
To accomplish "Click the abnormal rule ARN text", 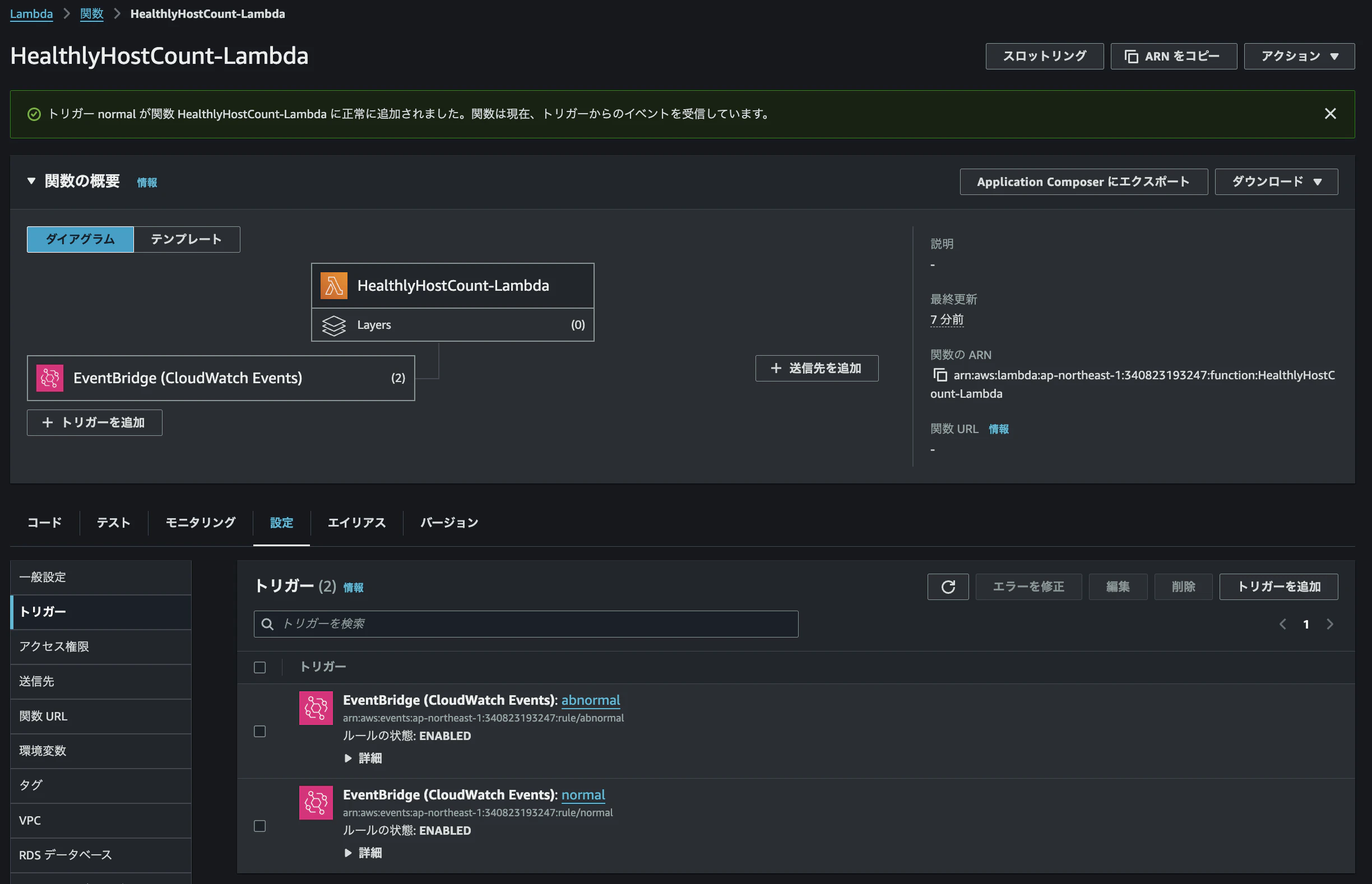I will click(x=484, y=718).
